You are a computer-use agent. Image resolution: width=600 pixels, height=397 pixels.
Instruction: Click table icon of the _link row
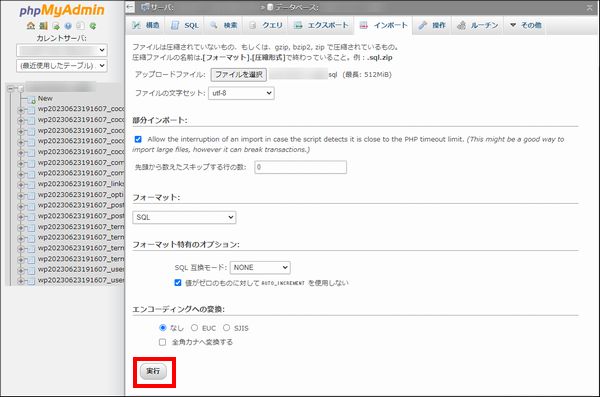tap(31, 185)
